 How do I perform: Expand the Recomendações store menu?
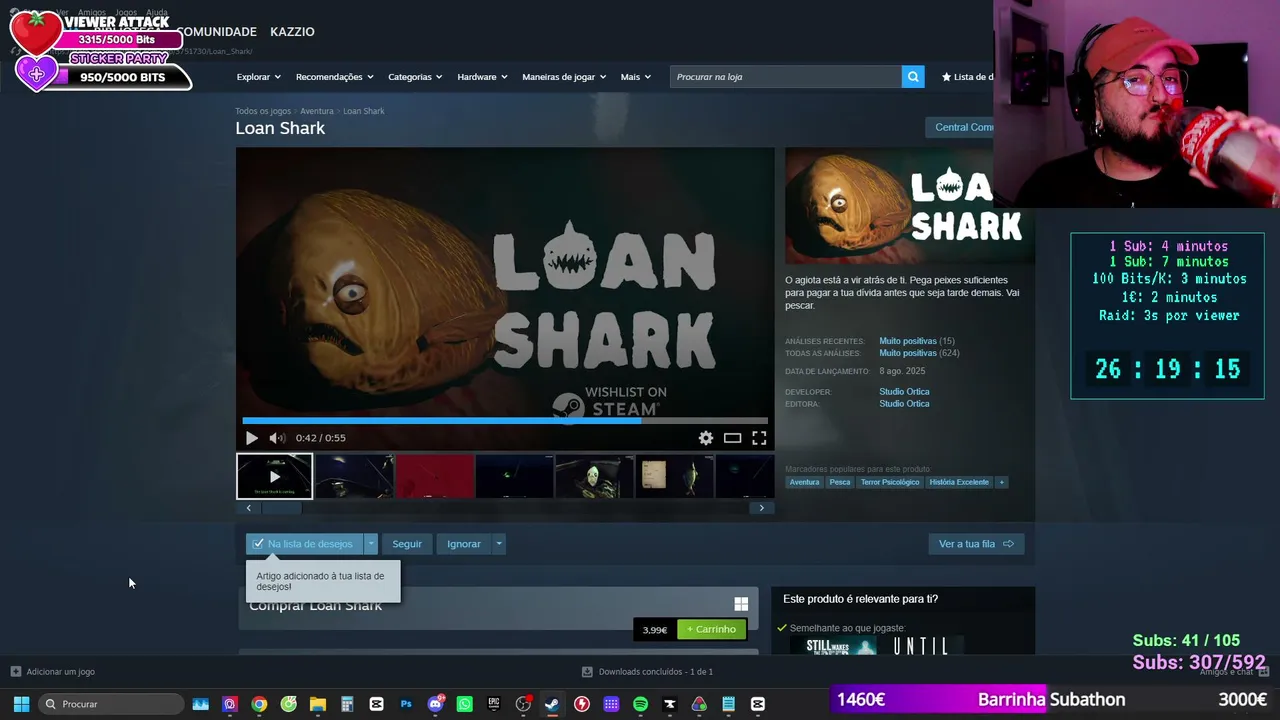(x=335, y=77)
